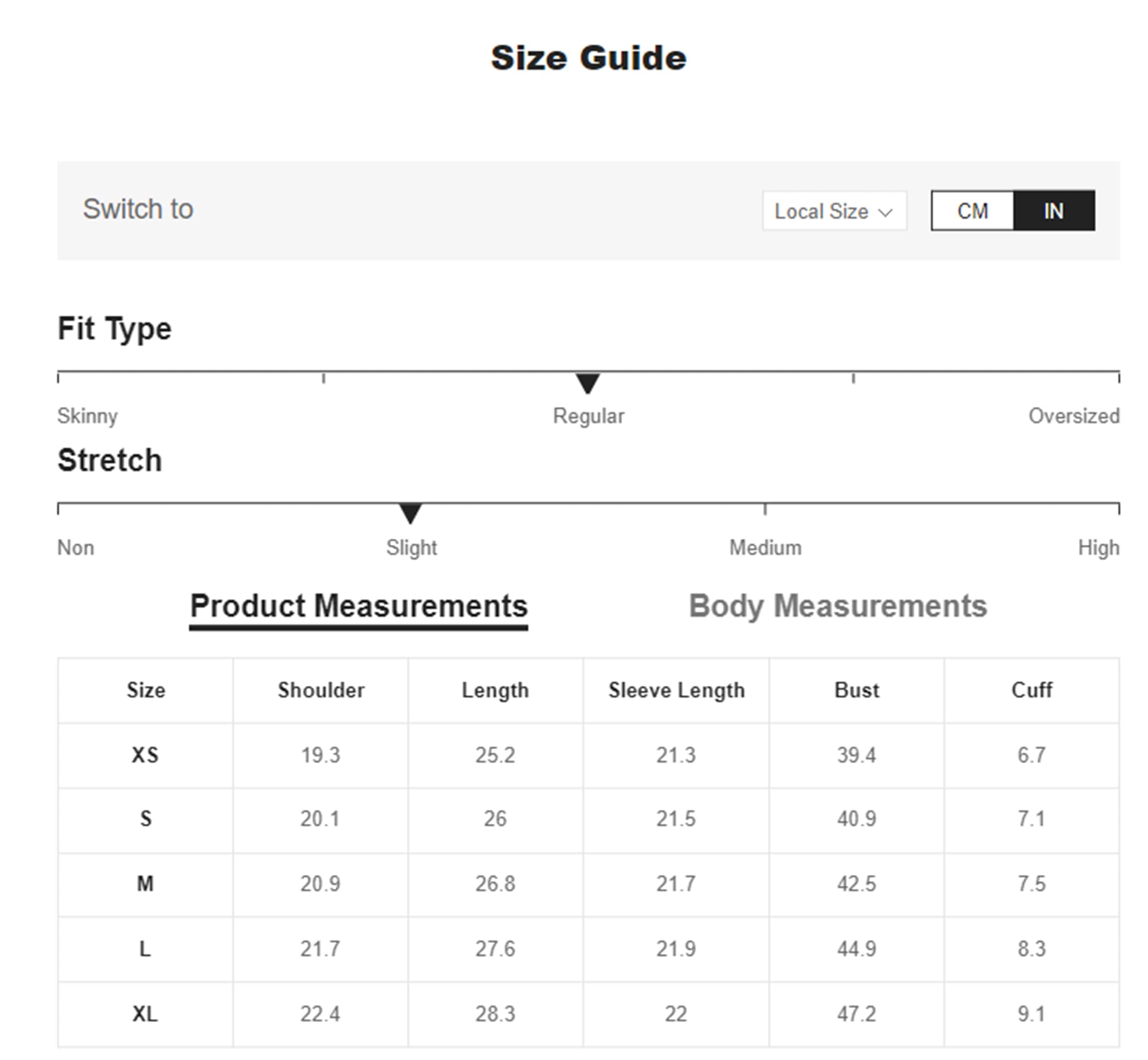Click the S size row label

(x=145, y=819)
